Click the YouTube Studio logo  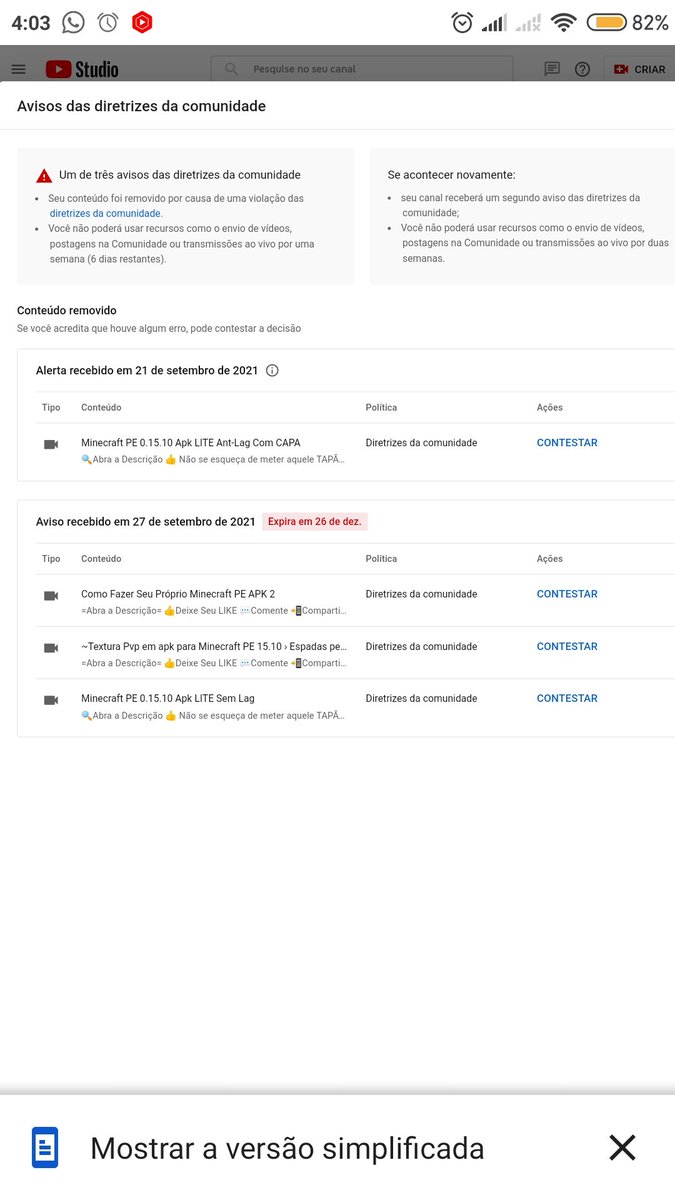tap(82, 69)
